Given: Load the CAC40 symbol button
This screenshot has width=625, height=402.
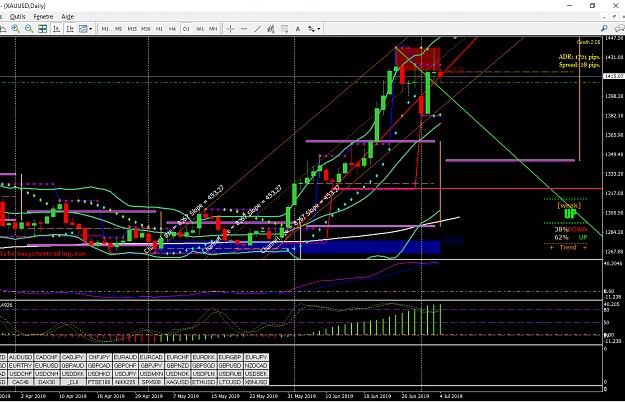Looking at the screenshot, I should point(20,382).
